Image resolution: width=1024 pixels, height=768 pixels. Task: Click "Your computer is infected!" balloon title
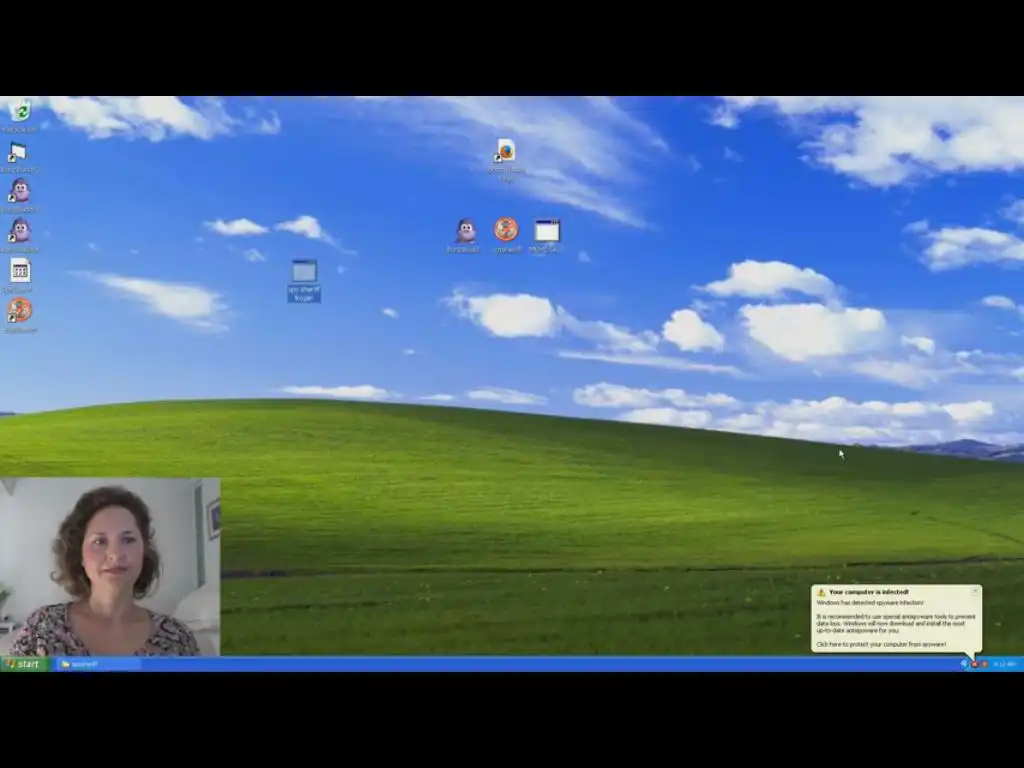point(869,592)
